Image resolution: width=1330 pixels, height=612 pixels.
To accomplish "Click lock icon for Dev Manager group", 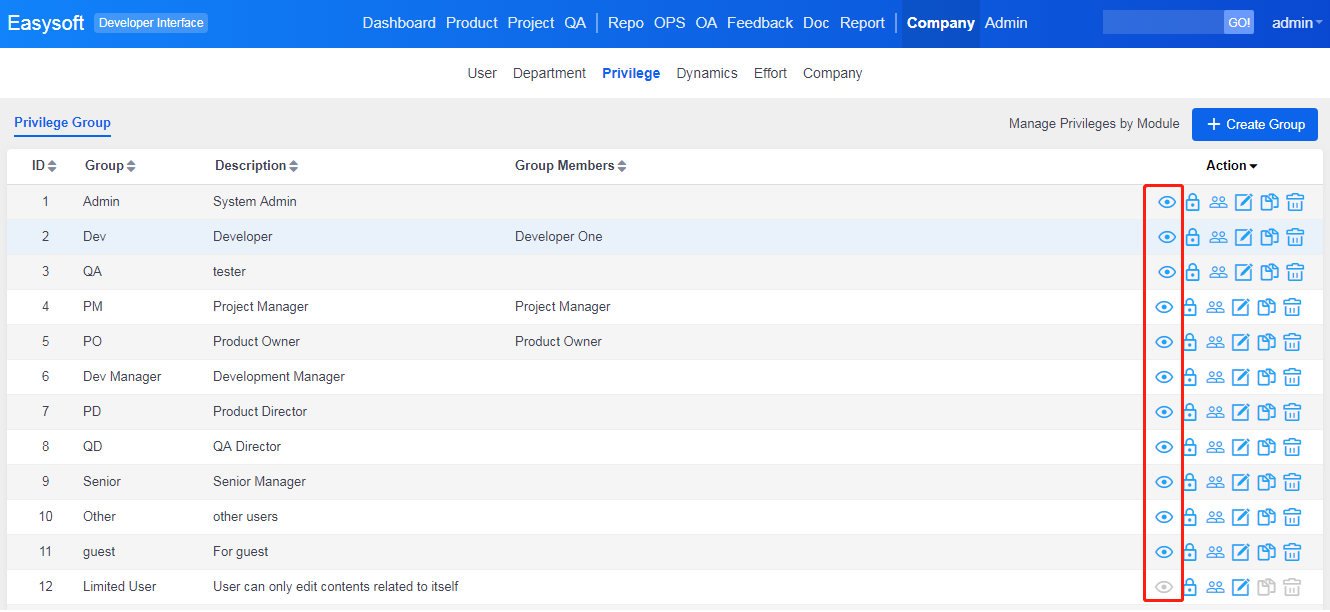I will [x=1190, y=377].
